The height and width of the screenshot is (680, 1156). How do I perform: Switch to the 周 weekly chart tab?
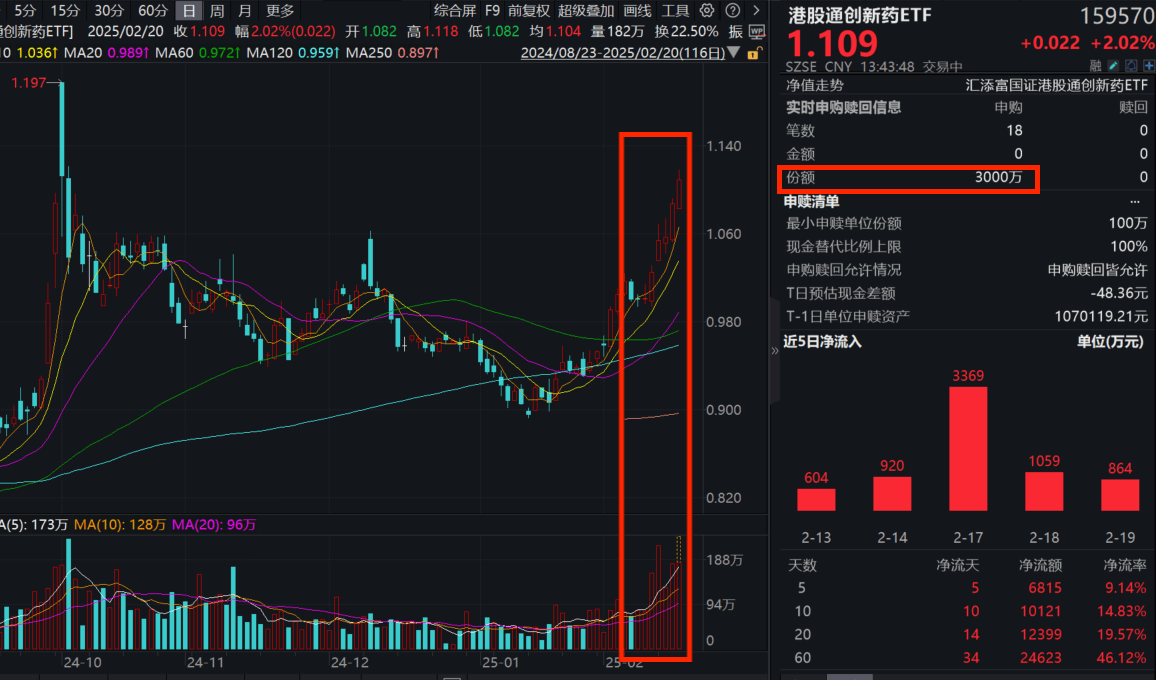point(215,10)
